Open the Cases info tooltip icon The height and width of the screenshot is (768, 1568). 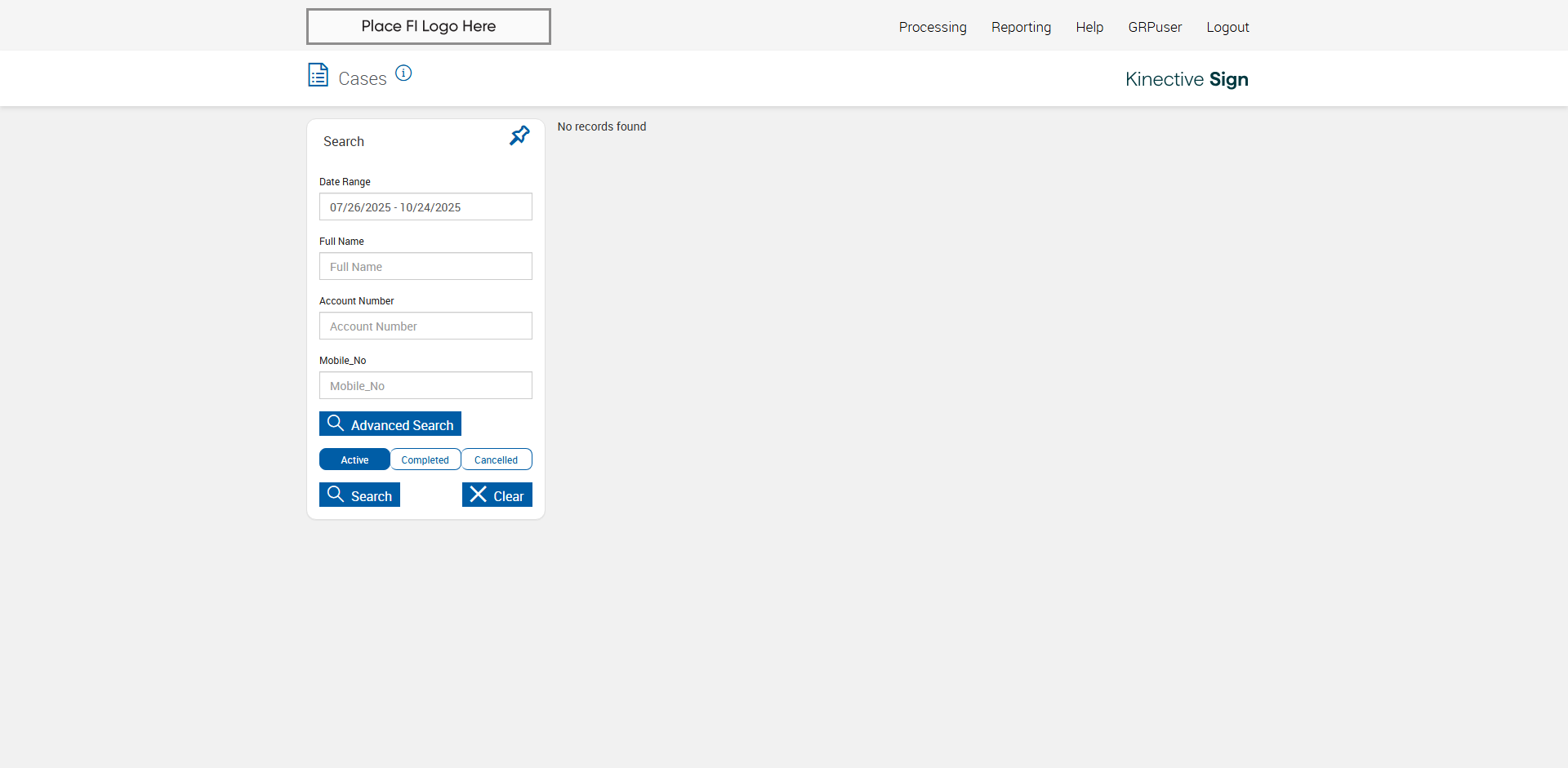pos(403,73)
